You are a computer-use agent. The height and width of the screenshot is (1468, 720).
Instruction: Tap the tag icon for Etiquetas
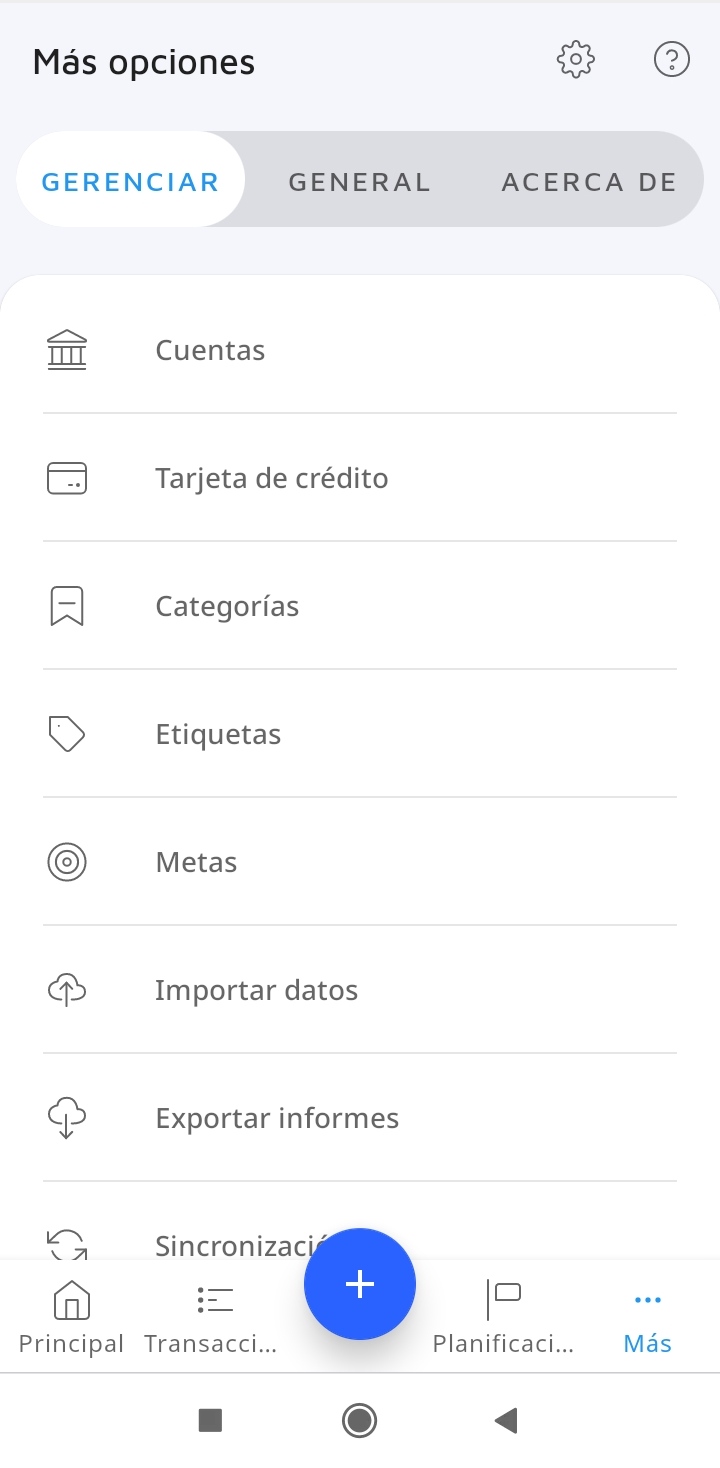67,735
